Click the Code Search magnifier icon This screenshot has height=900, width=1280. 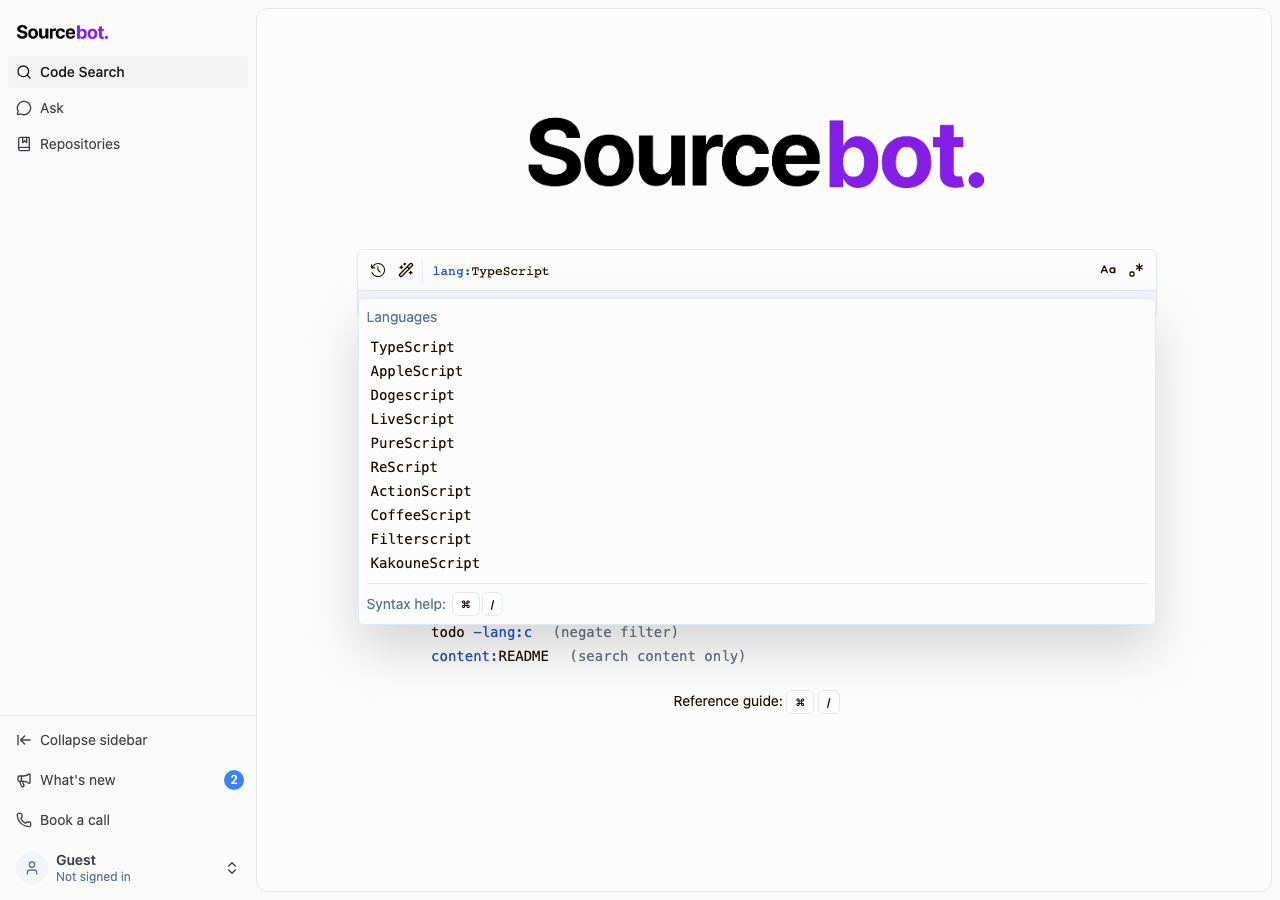(x=24, y=72)
